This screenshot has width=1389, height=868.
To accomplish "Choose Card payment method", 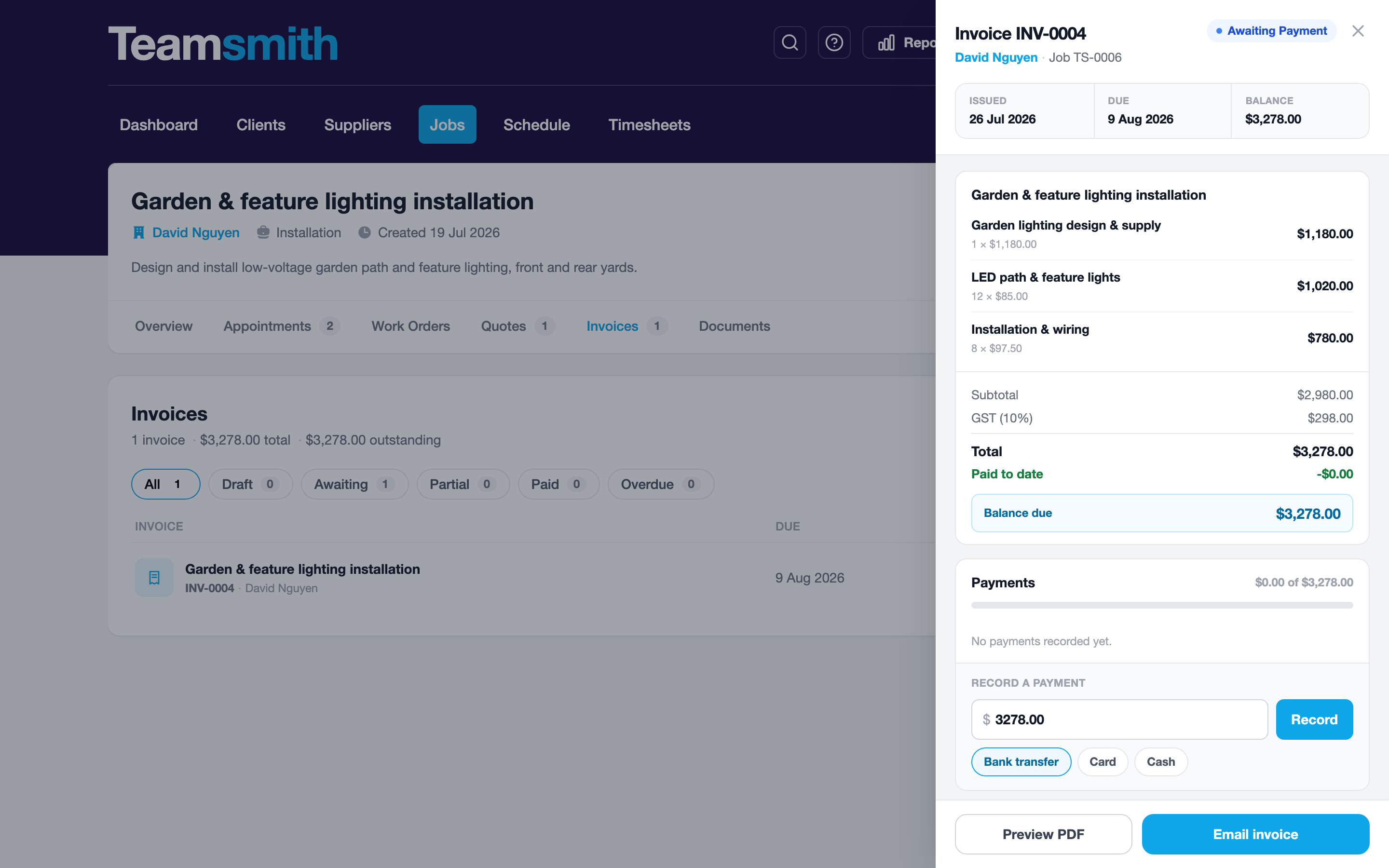I will pyautogui.click(x=1102, y=762).
